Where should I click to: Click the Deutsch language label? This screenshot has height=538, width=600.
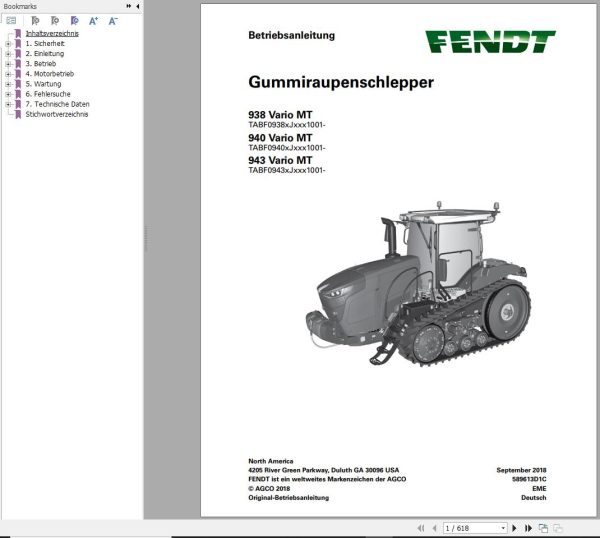click(533, 498)
